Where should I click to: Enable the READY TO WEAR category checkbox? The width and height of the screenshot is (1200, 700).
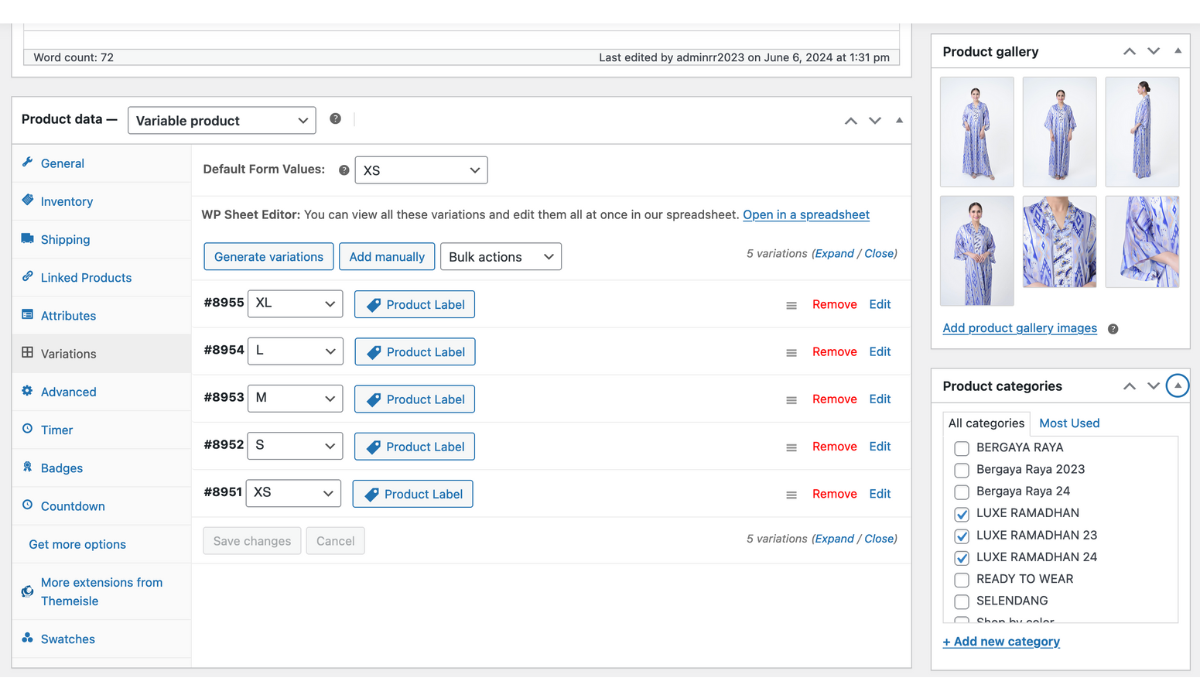[x=962, y=580]
